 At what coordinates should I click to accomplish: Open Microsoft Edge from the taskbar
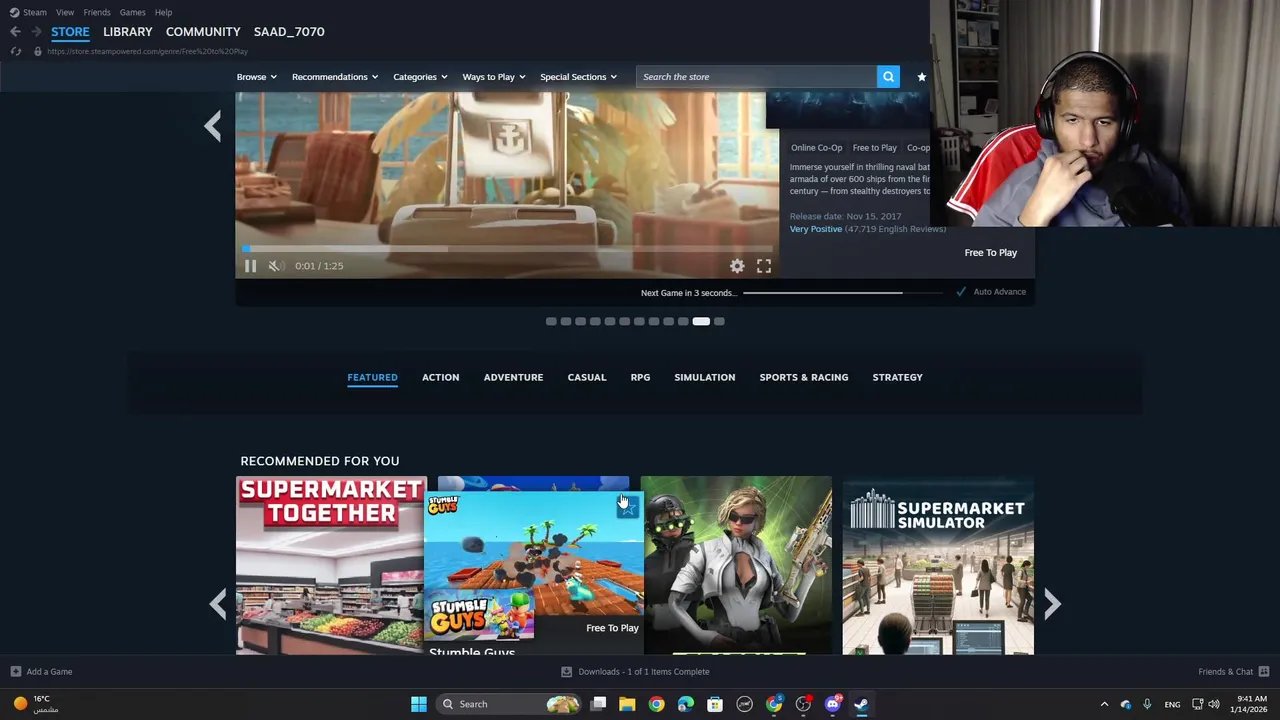pyautogui.click(x=686, y=704)
